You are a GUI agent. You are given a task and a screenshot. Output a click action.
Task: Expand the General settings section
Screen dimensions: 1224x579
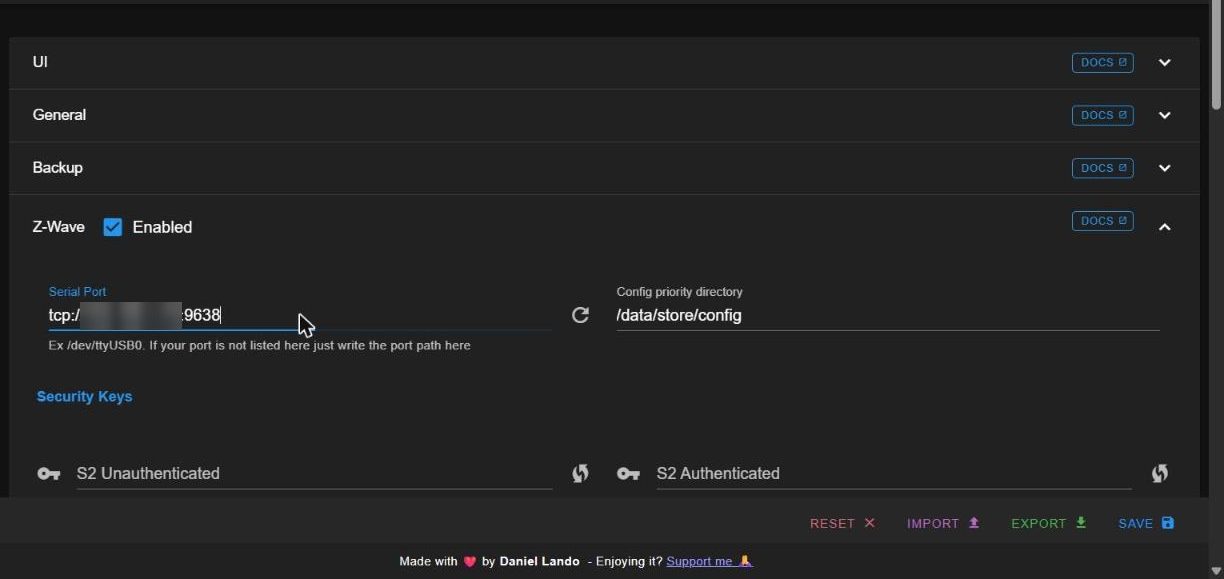1164,115
